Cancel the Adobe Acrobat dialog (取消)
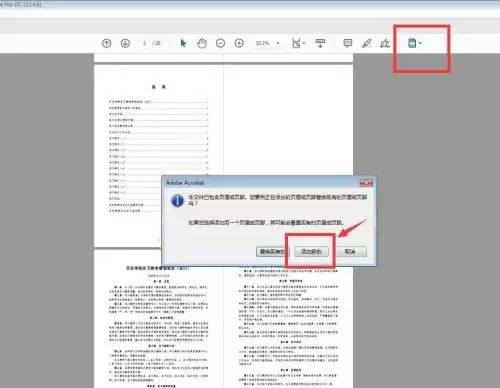 [350, 251]
